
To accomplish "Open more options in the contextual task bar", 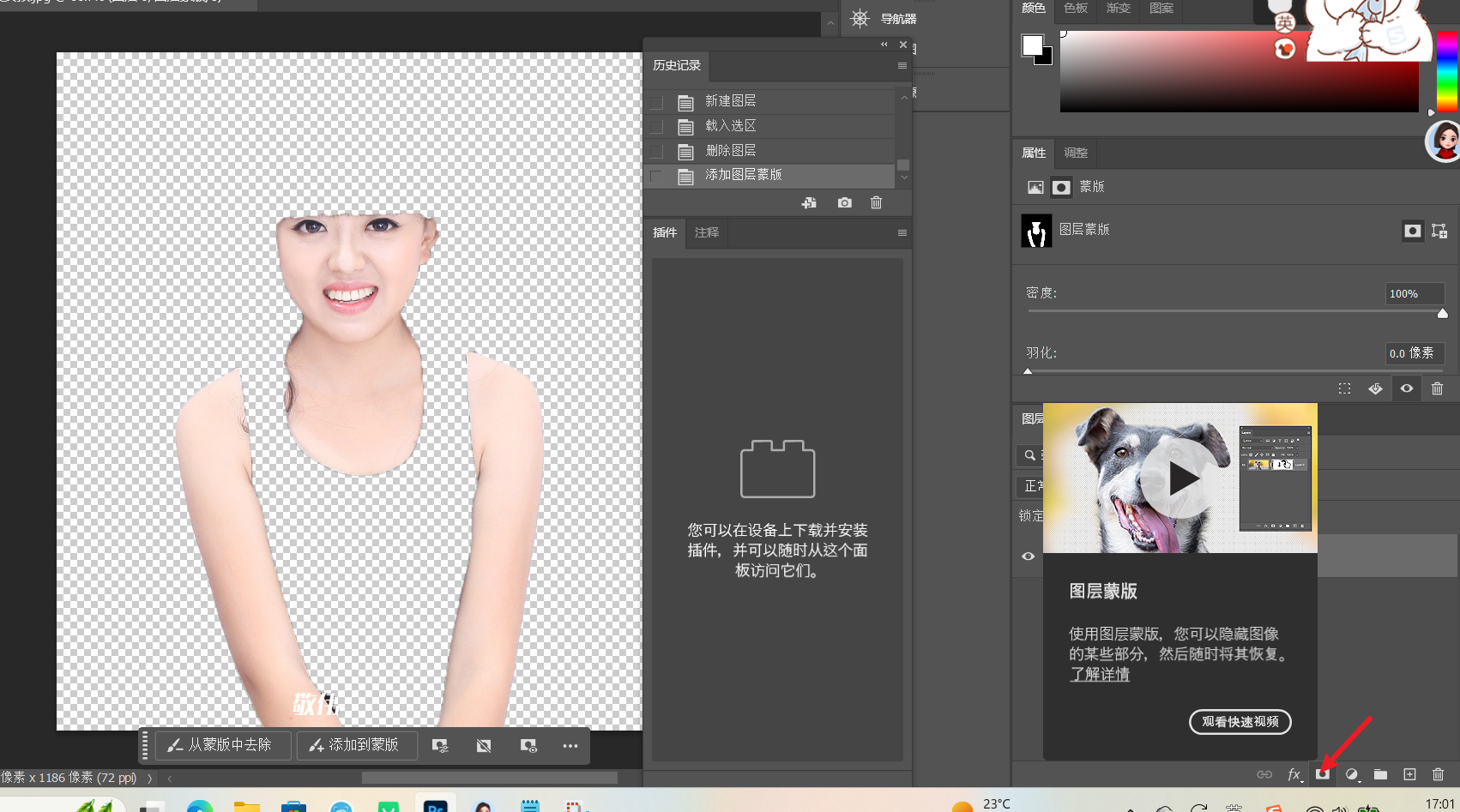I will (570, 746).
